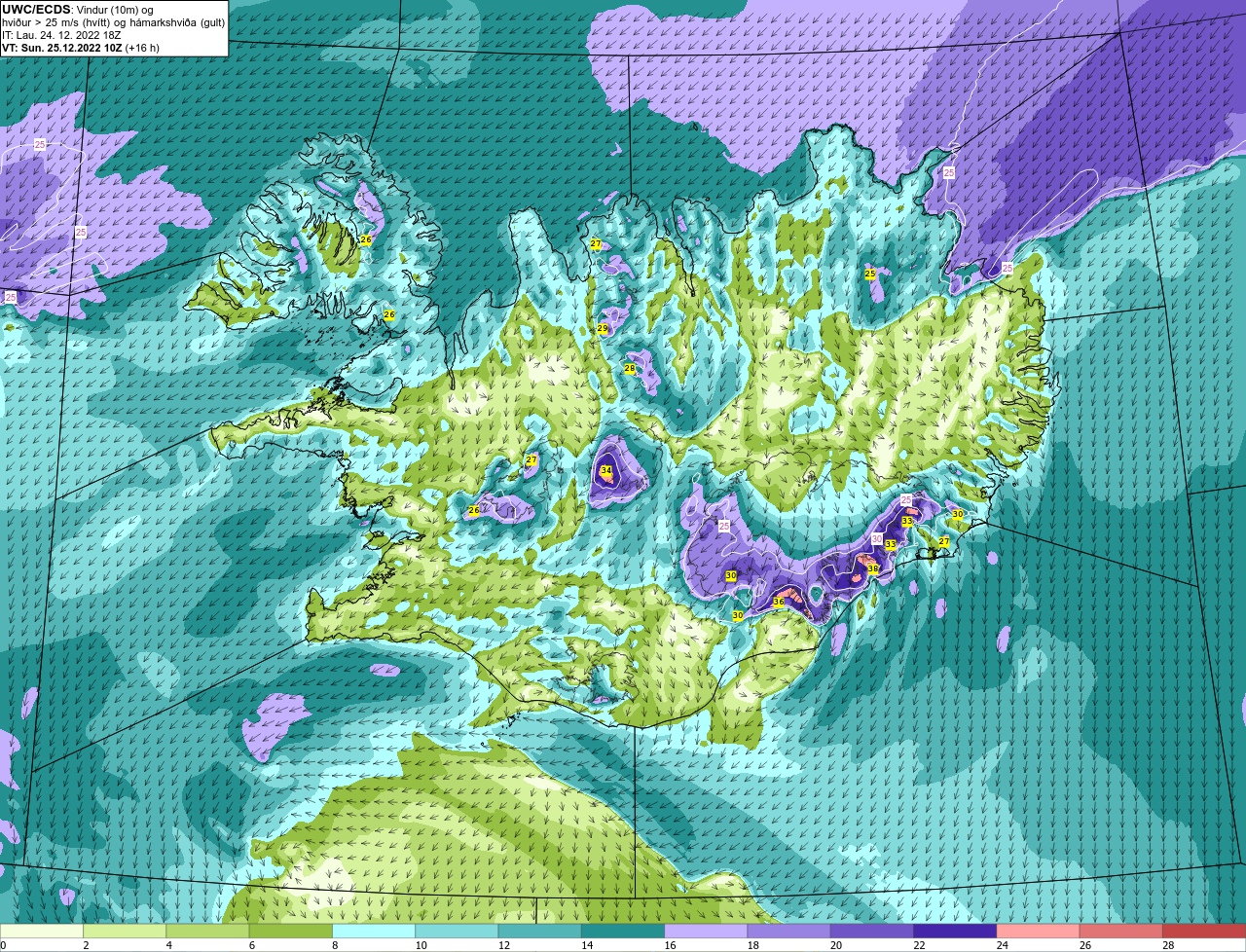Click the legend scale label '22'
This screenshot has width=1246, height=952.
tap(918, 945)
